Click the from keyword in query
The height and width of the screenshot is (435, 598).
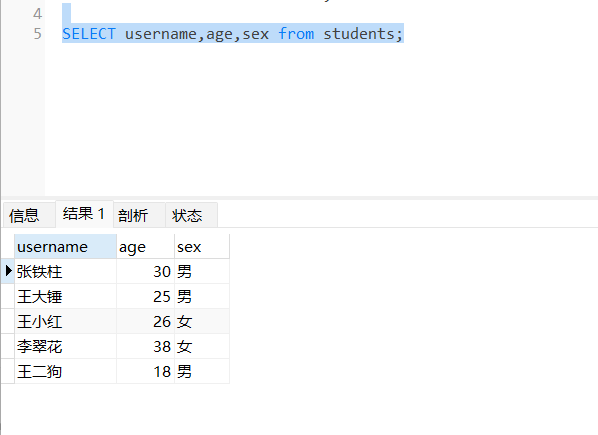[x=296, y=34]
